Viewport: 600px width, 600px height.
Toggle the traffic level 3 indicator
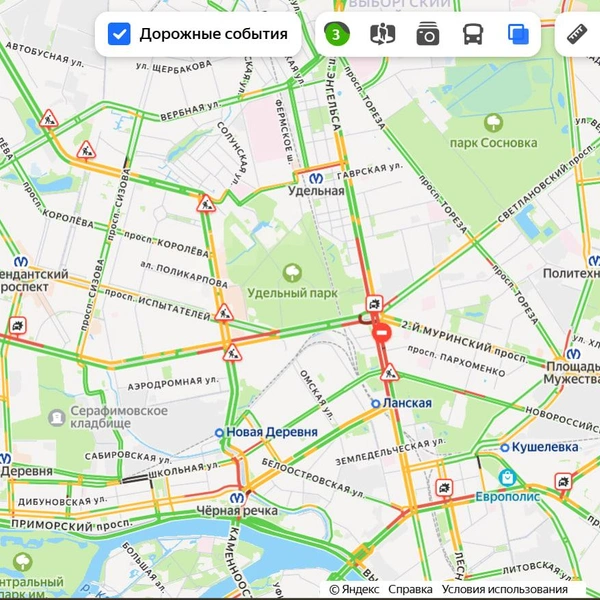pos(336,34)
